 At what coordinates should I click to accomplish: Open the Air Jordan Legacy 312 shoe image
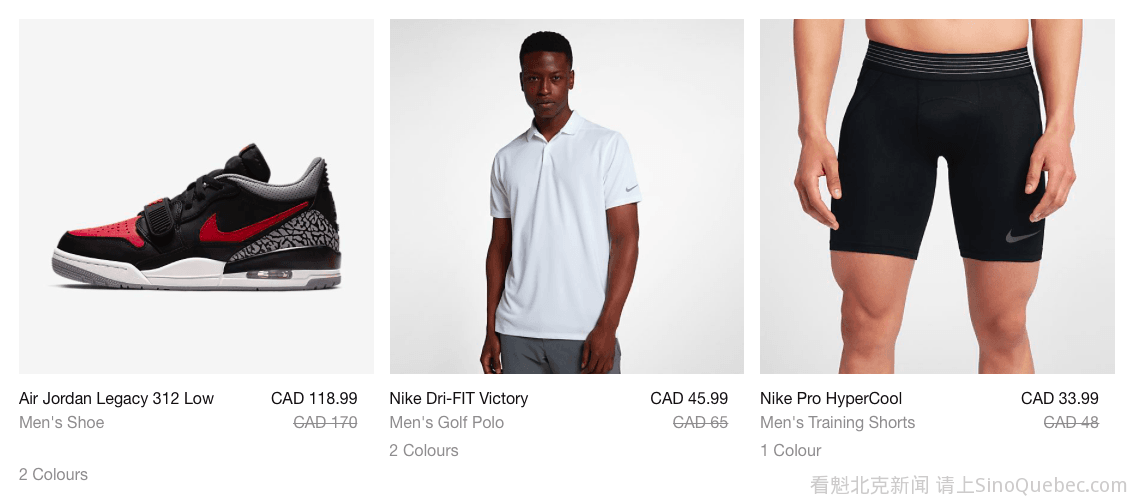196,197
